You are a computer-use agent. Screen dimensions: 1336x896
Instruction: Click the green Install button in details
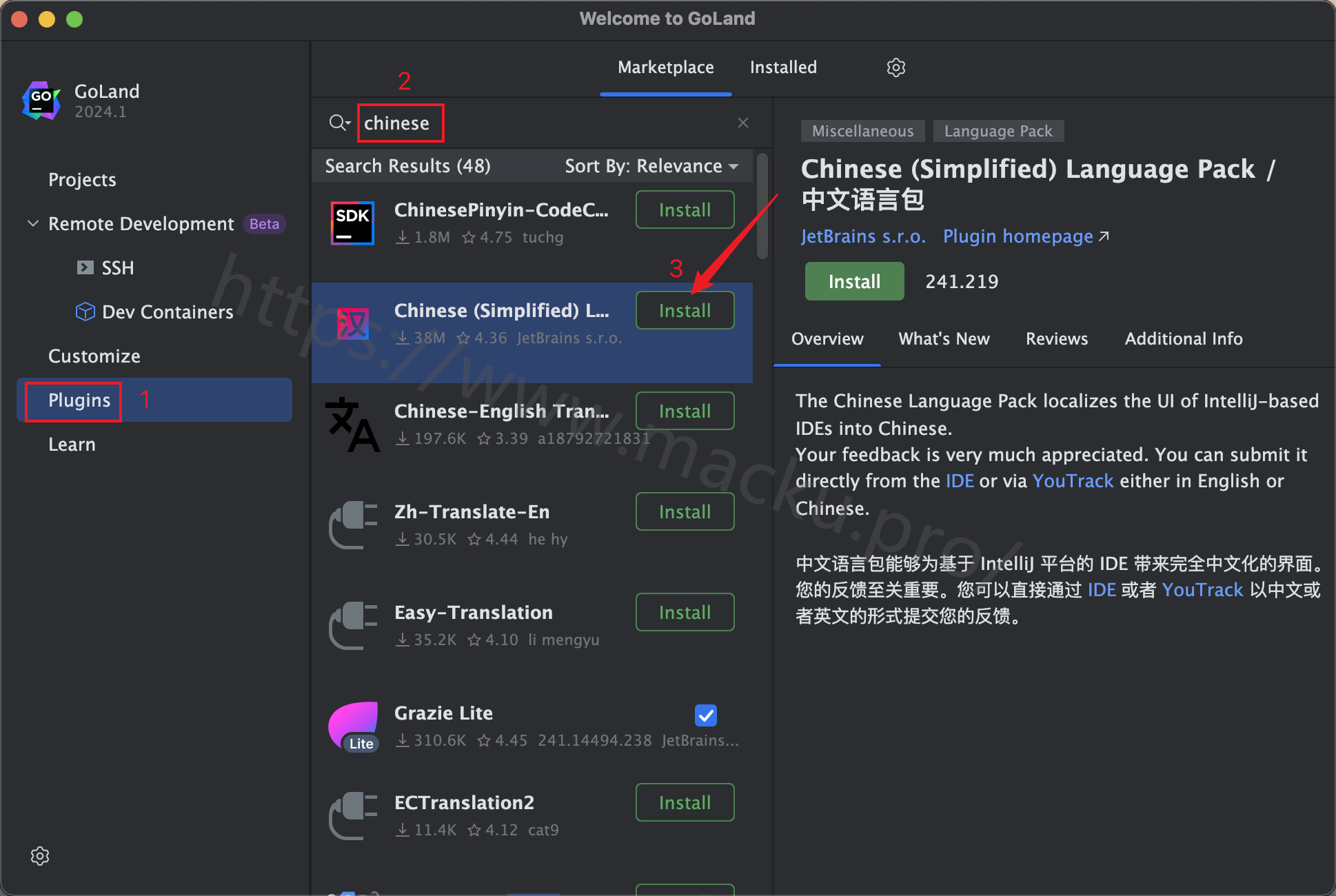tap(854, 281)
